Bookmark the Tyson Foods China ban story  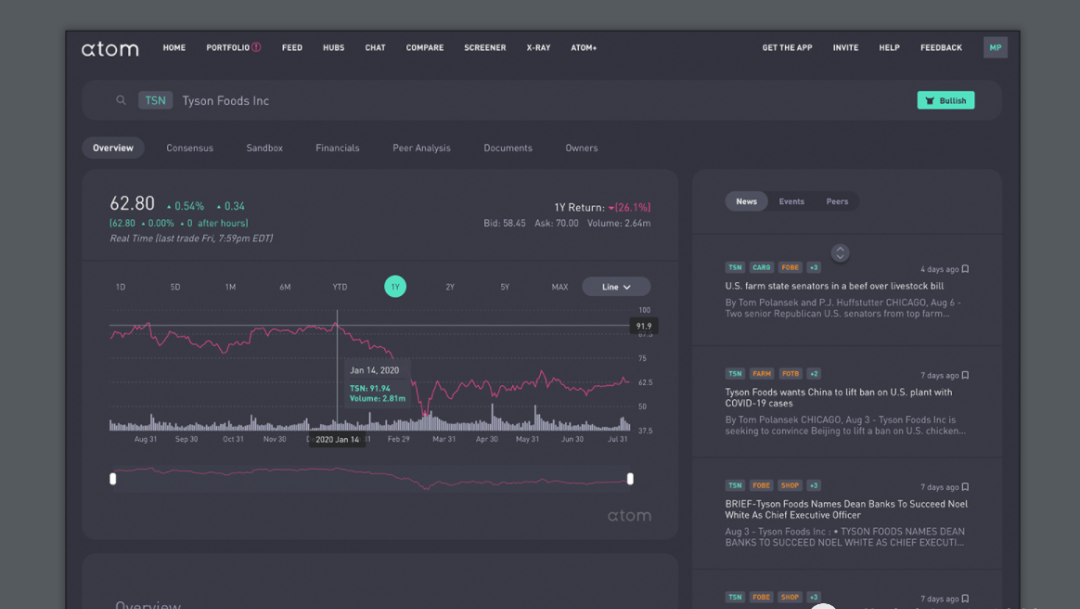965,375
